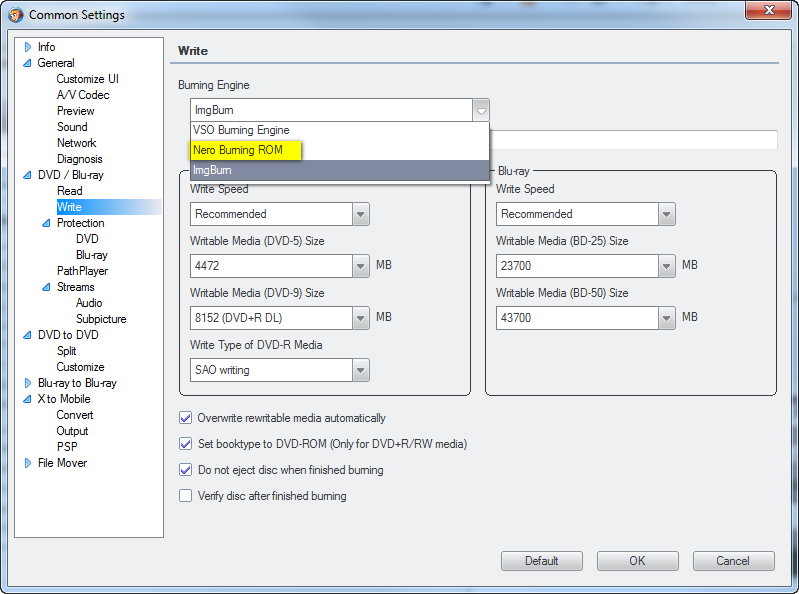Click the 23700 BD-25 size field

click(577, 266)
